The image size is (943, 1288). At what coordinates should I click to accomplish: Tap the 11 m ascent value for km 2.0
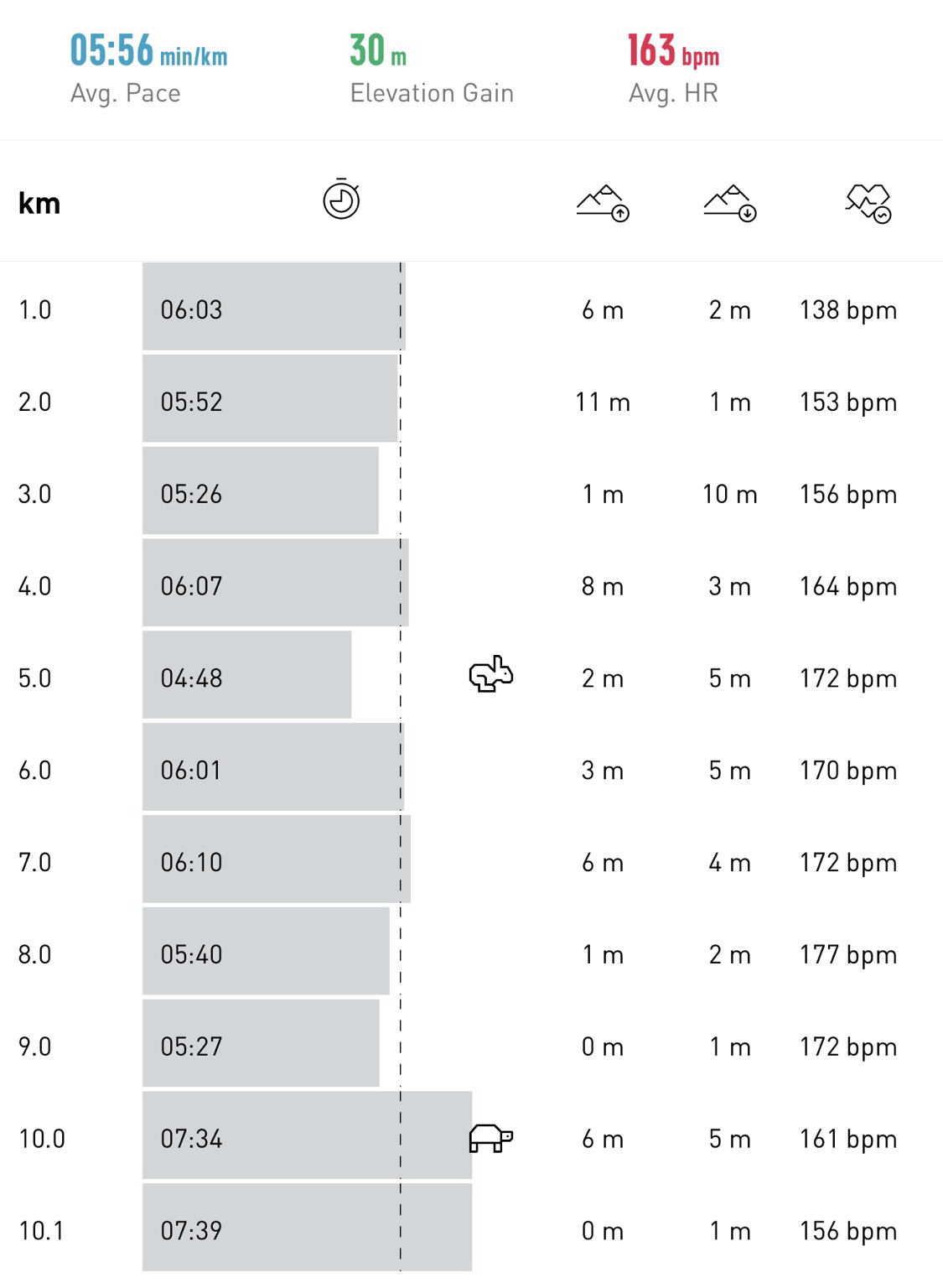[603, 402]
